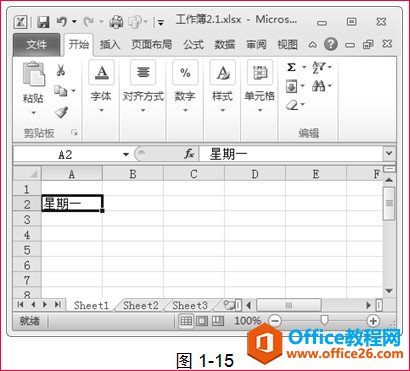The width and height of the screenshot is (410, 371).
Task: Select column B header
Action: click(133, 174)
